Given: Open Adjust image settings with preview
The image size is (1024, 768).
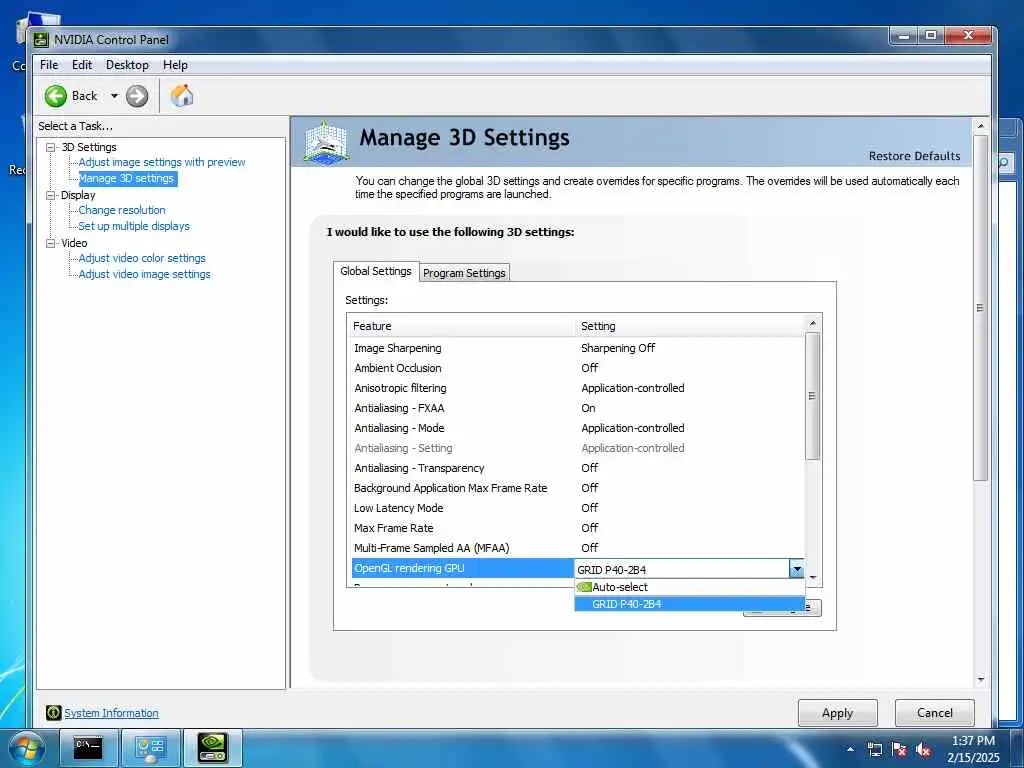Looking at the screenshot, I should pos(162,162).
